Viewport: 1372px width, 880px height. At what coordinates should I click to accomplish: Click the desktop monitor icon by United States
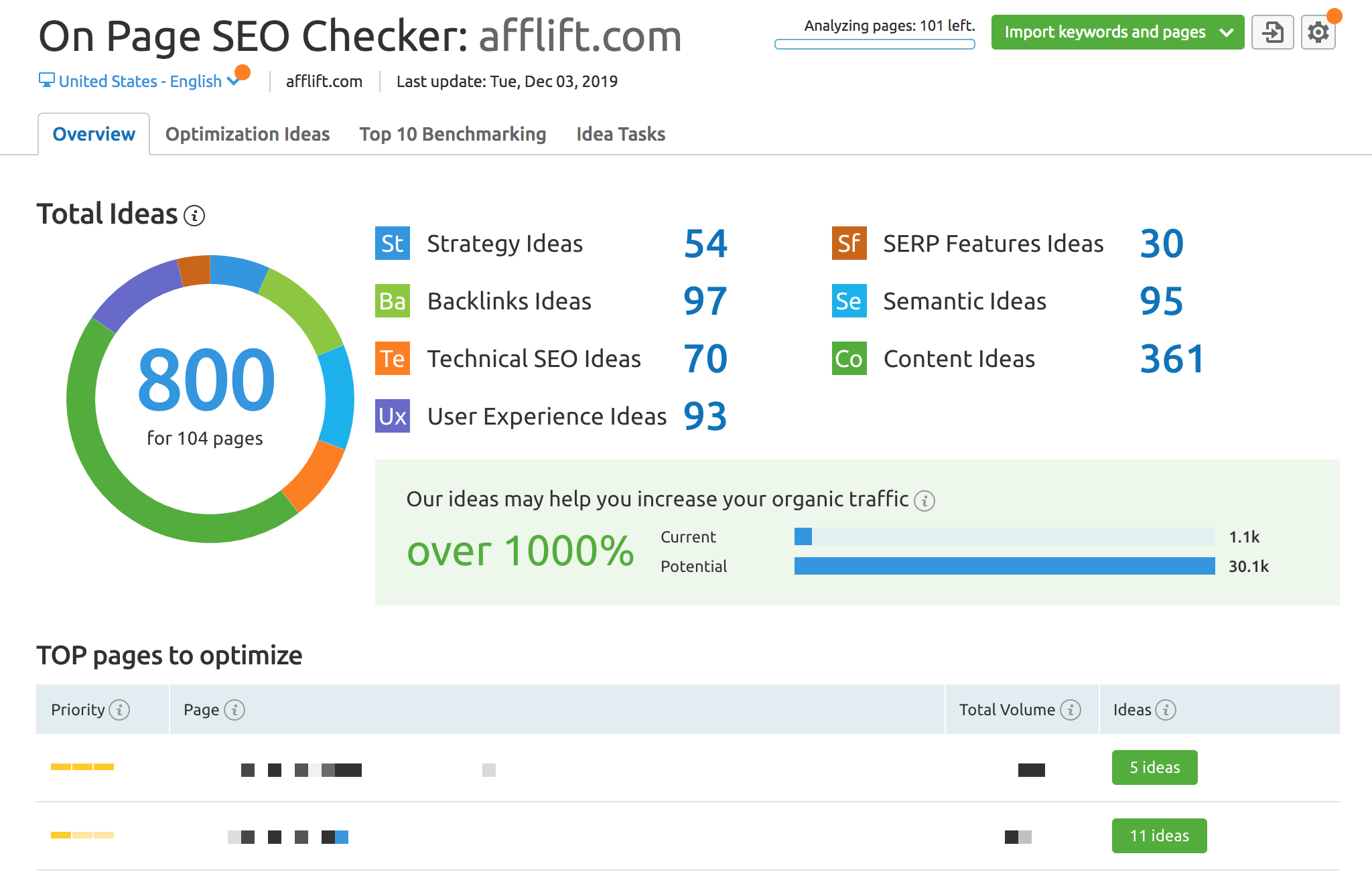(x=46, y=80)
